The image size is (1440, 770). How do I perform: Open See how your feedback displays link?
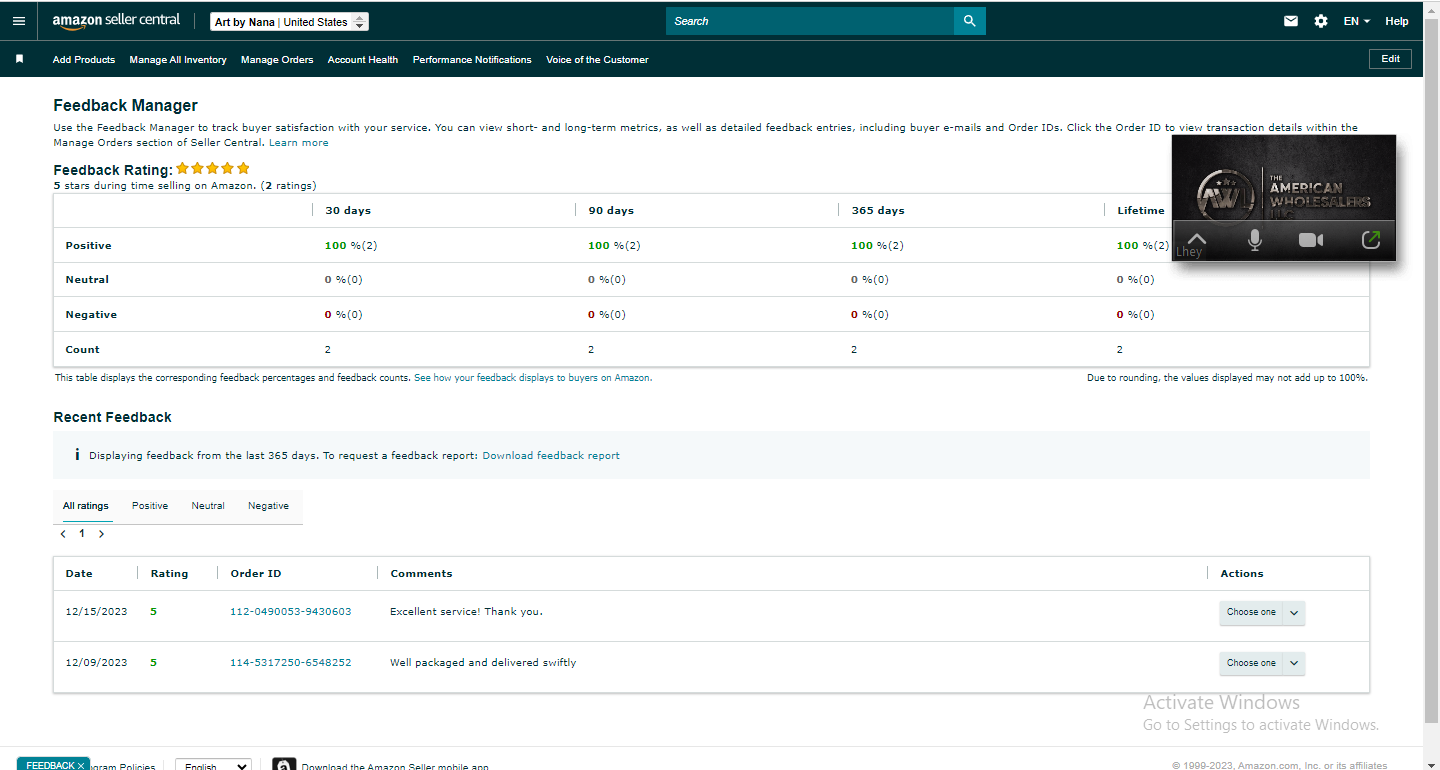coord(532,378)
